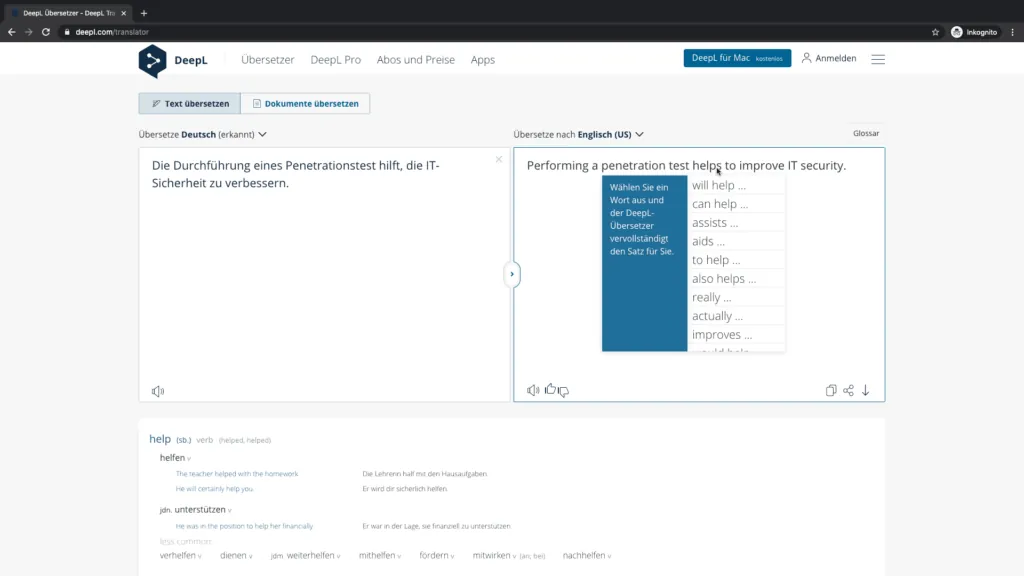Screen dimensions: 1024x576
Task: Clear the source text with the X
Action: 499,159
